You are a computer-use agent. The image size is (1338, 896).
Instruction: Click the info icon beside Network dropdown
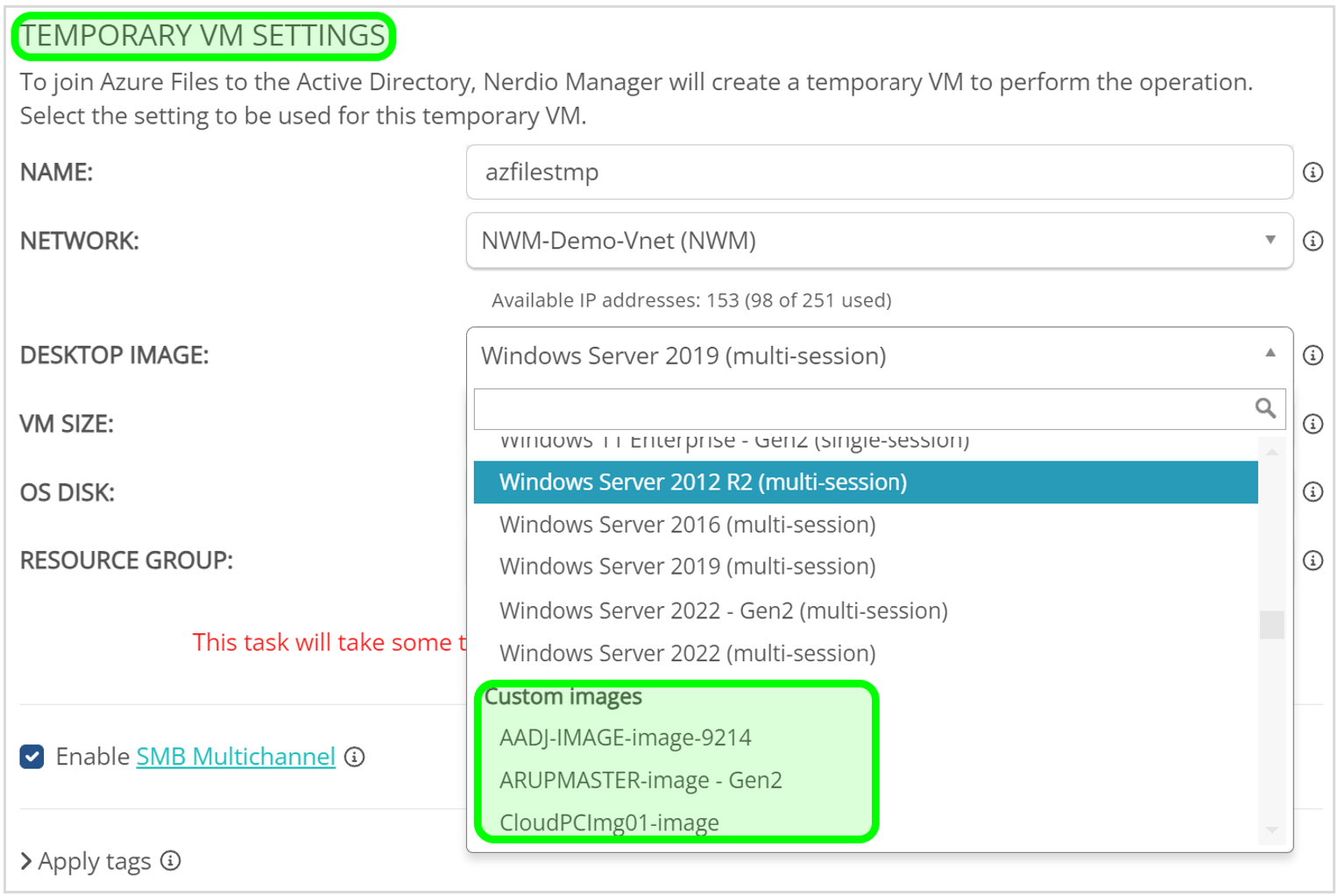click(1312, 241)
